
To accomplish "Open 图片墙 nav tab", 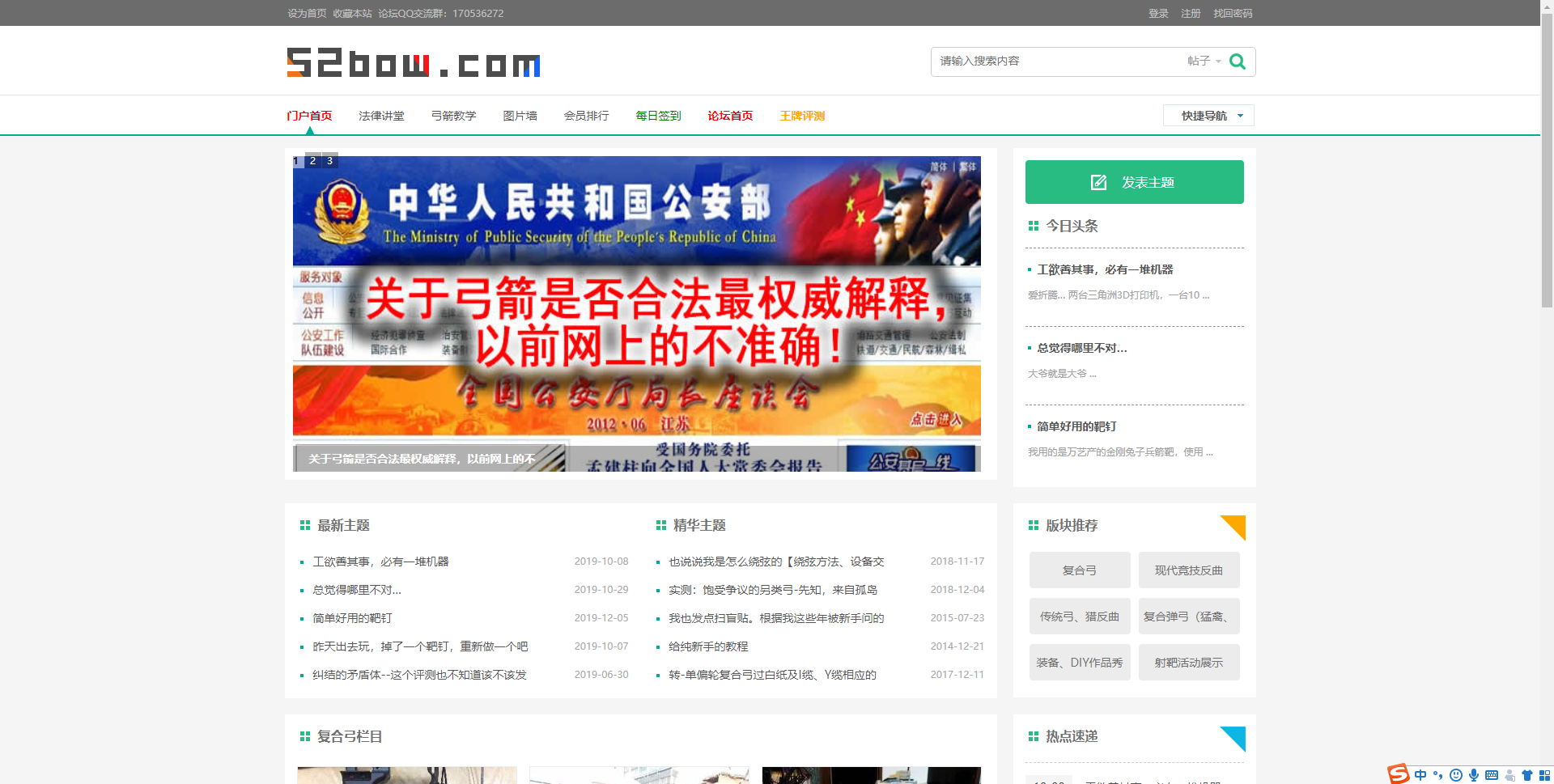I will (520, 116).
